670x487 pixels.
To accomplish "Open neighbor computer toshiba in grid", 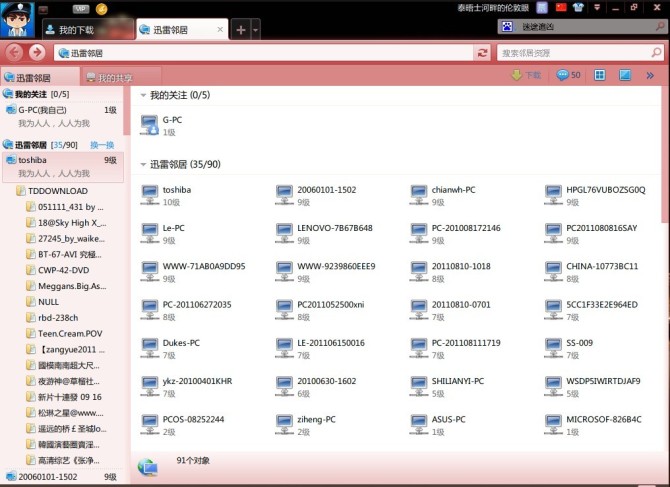I will [166, 195].
